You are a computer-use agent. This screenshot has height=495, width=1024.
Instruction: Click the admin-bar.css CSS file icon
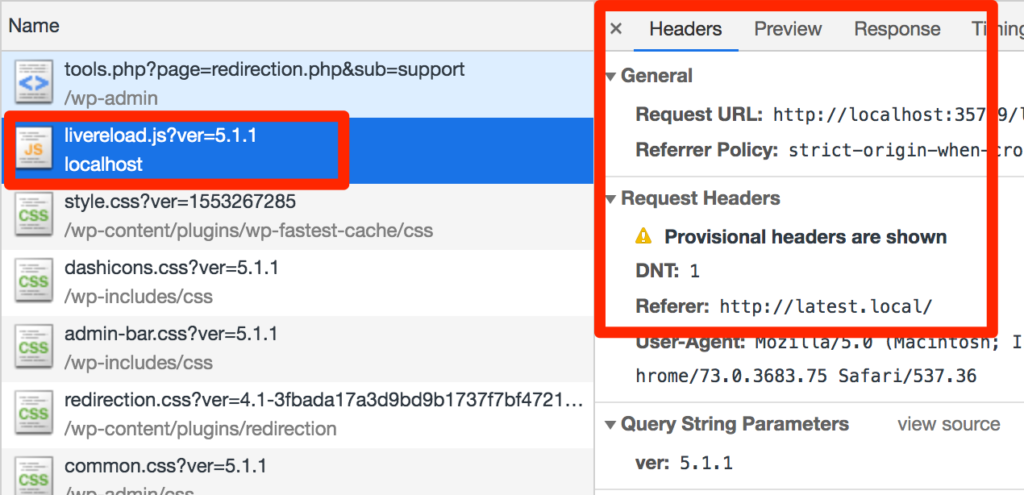click(x=33, y=347)
